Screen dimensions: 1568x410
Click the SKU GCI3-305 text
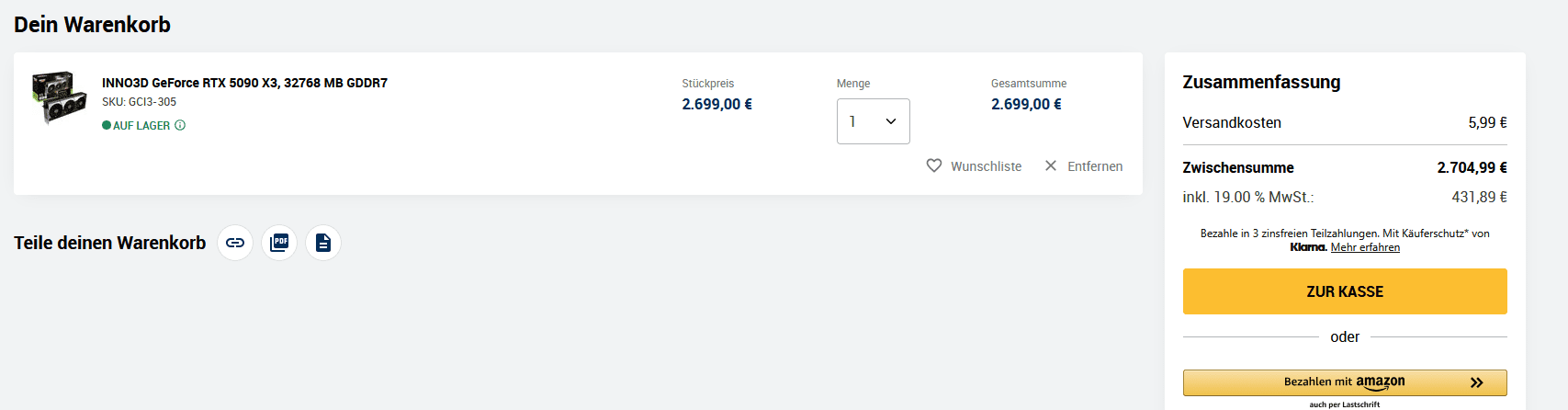[139, 102]
